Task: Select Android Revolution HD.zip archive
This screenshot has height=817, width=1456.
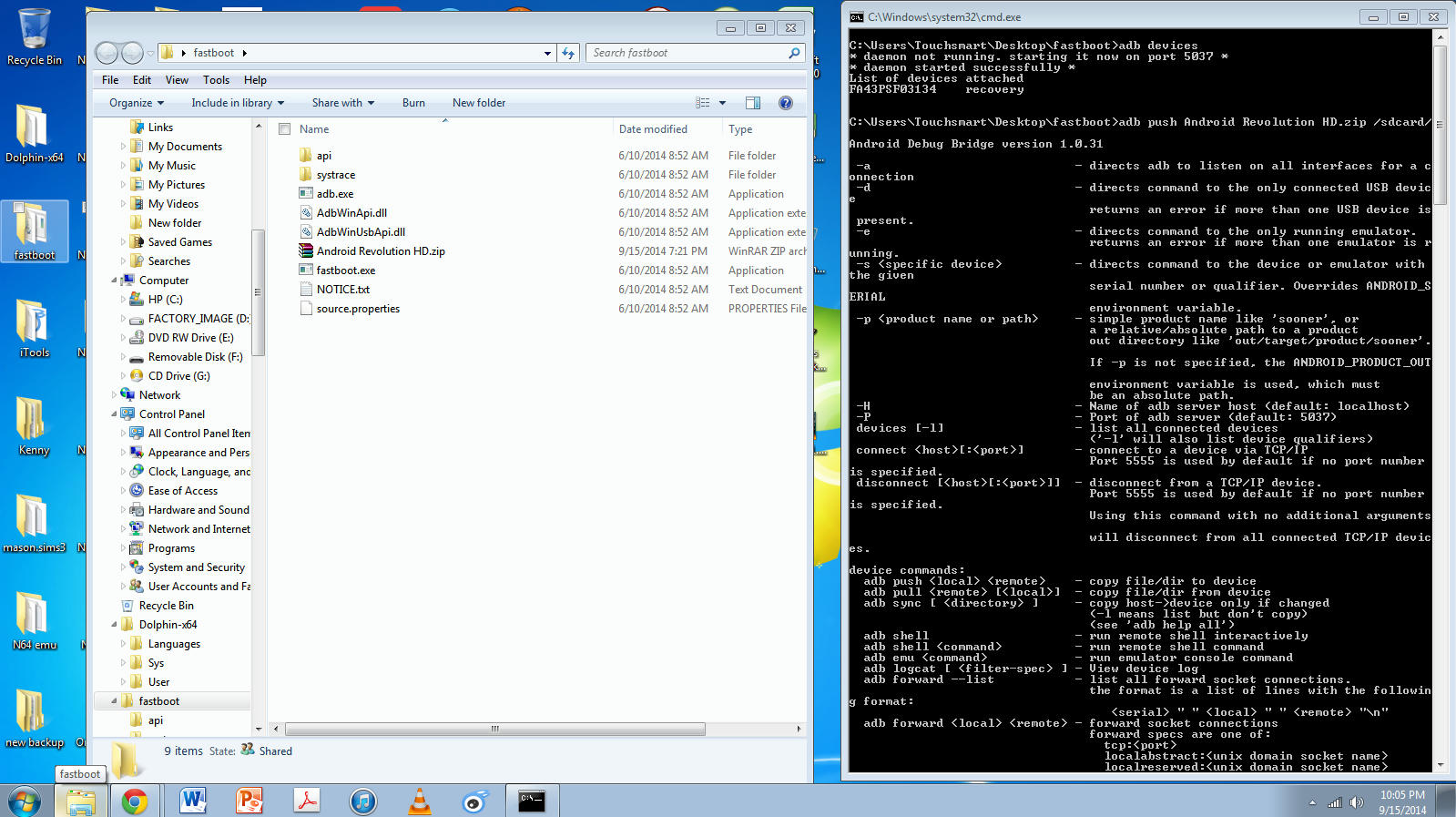Action: (381, 251)
